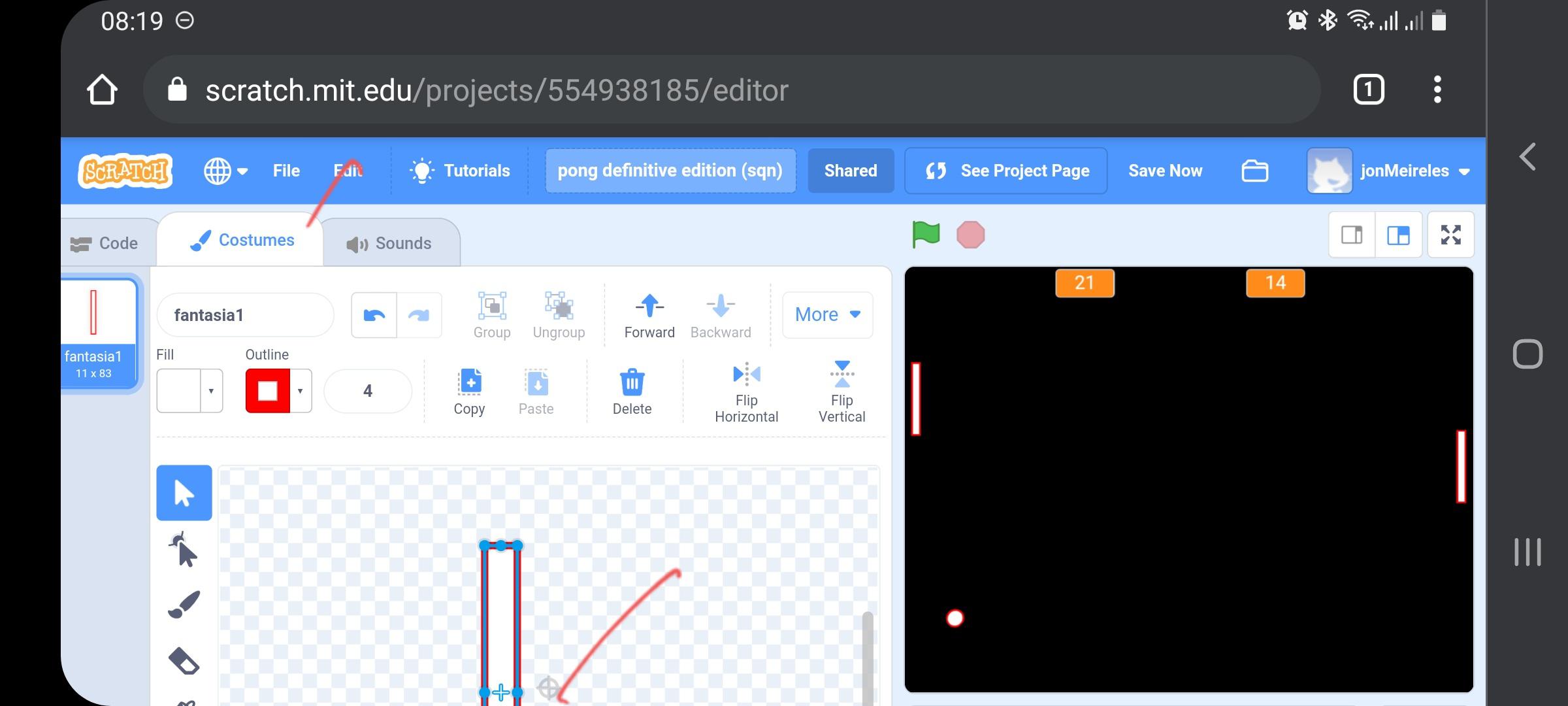Tap the browser home icon

point(102,90)
